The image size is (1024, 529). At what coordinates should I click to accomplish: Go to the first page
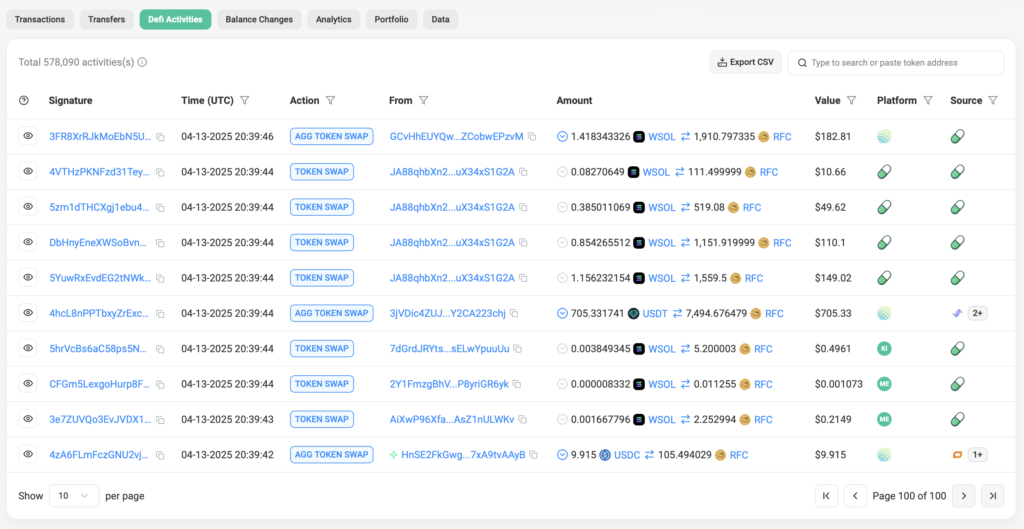tap(826, 496)
